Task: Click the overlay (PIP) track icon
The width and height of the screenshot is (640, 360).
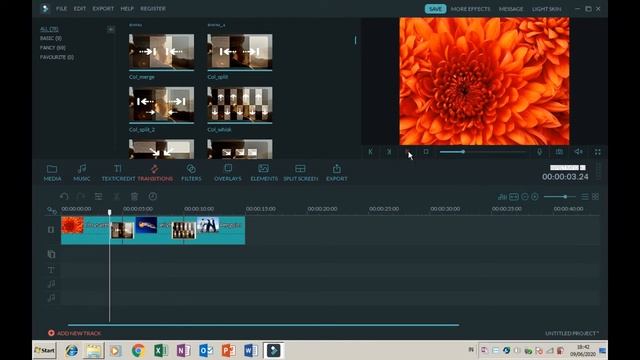Action: (51, 254)
